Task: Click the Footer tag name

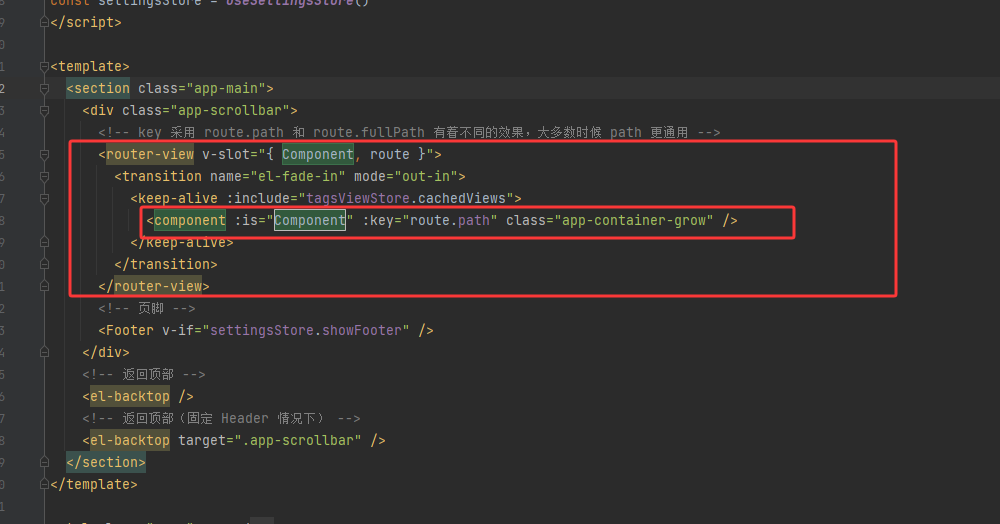Action: click(129, 330)
